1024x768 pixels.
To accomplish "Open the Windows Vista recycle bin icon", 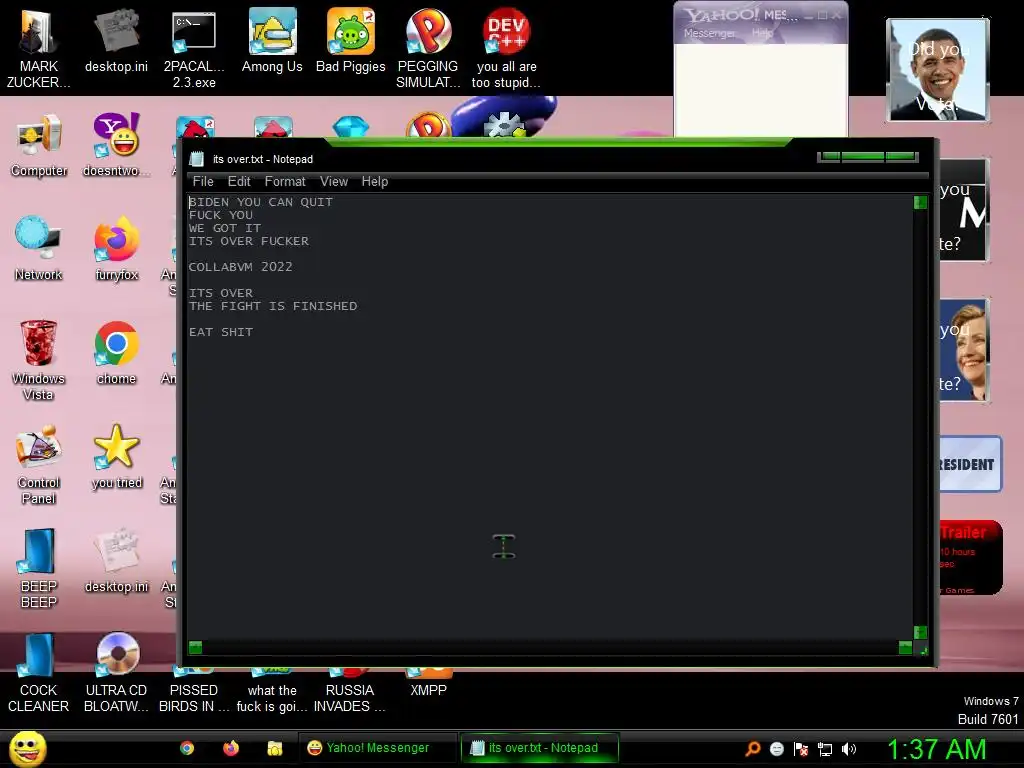I will tap(39, 360).
